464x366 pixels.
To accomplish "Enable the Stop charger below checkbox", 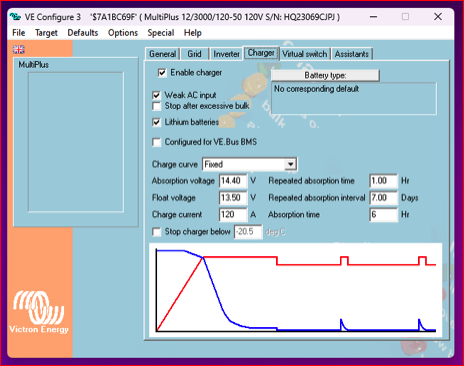I will pos(156,232).
